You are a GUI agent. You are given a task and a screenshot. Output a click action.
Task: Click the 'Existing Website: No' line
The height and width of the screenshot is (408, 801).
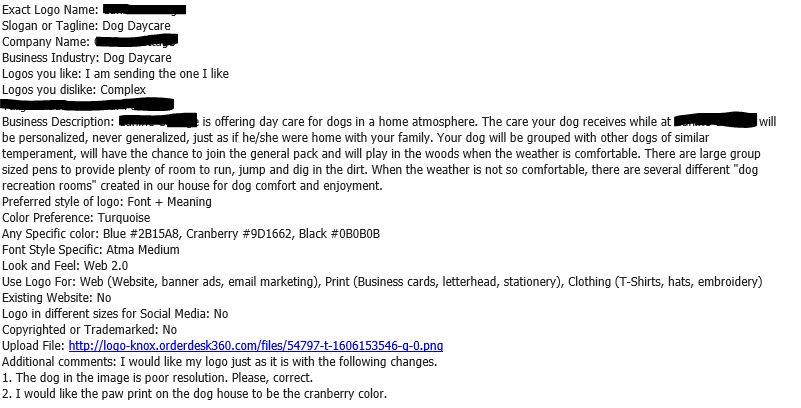[57, 298]
